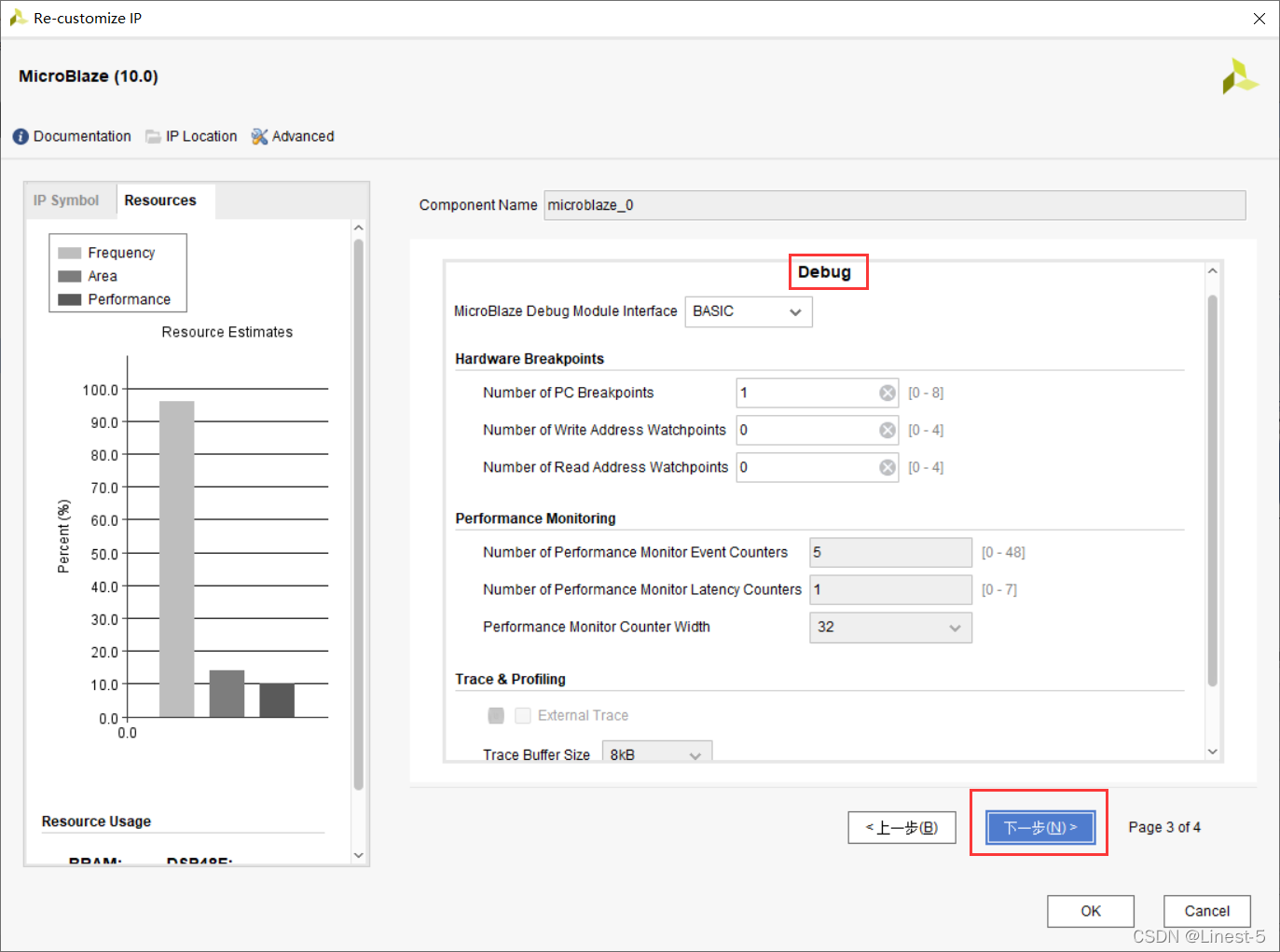Click the Performance Monitor Event Counters field
This screenshot has height=952, width=1280.
point(890,553)
